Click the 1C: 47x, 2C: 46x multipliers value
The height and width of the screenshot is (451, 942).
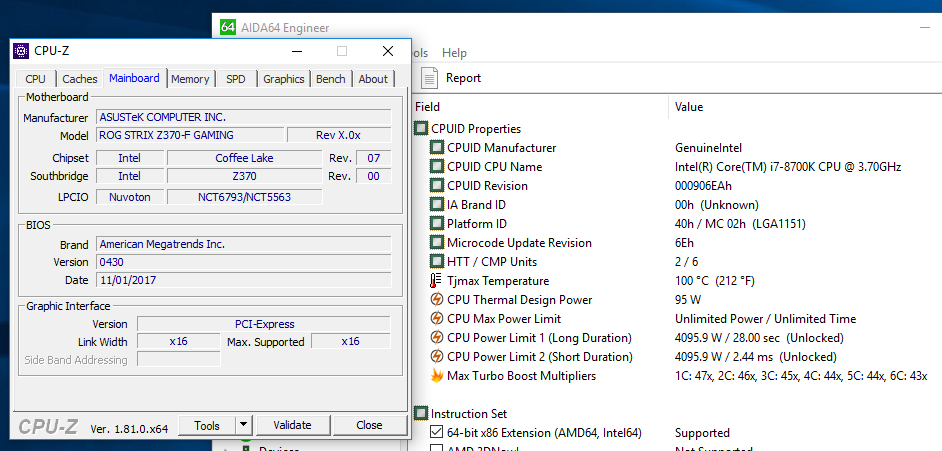click(x=801, y=376)
